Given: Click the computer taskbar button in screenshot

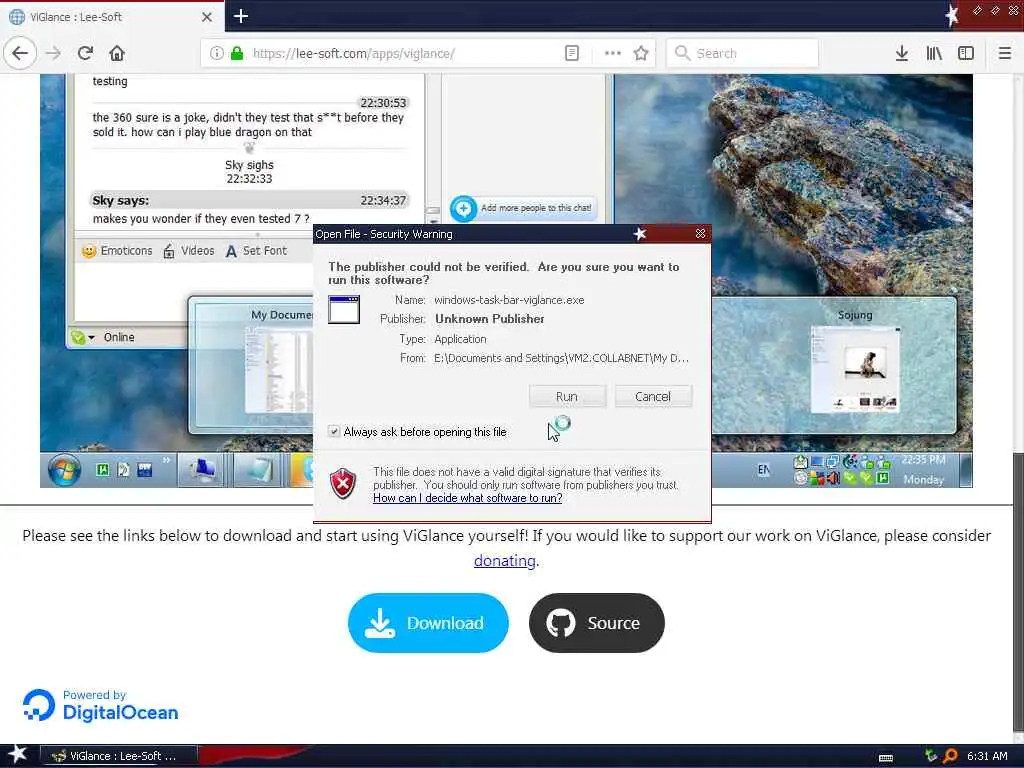Looking at the screenshot, I should [202, 471].
